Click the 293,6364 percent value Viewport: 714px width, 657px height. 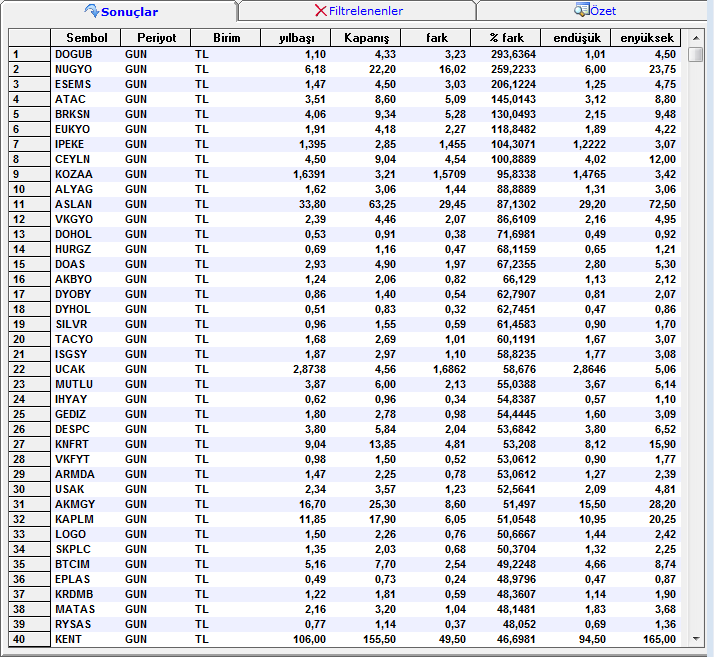[x=513, y=54]
